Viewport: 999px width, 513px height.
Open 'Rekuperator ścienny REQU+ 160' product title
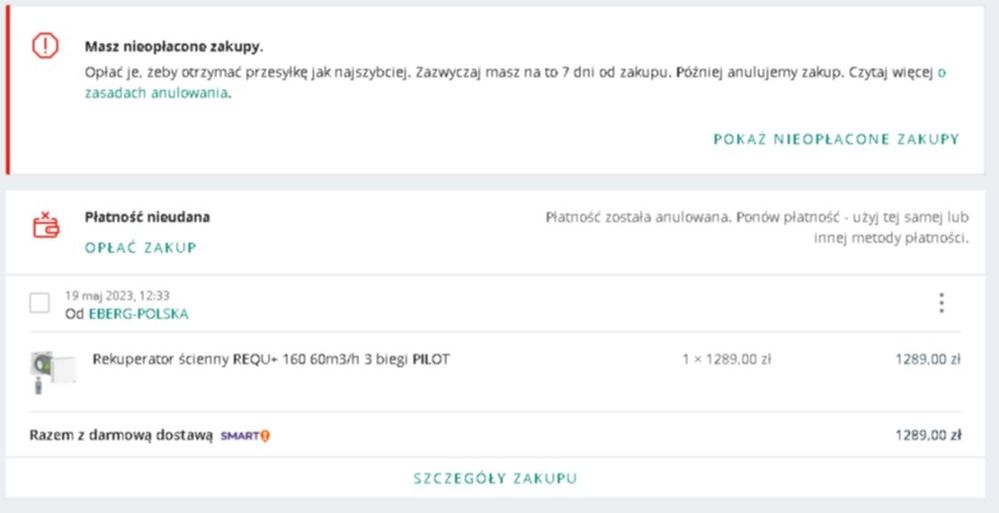[x=270, y=359]
